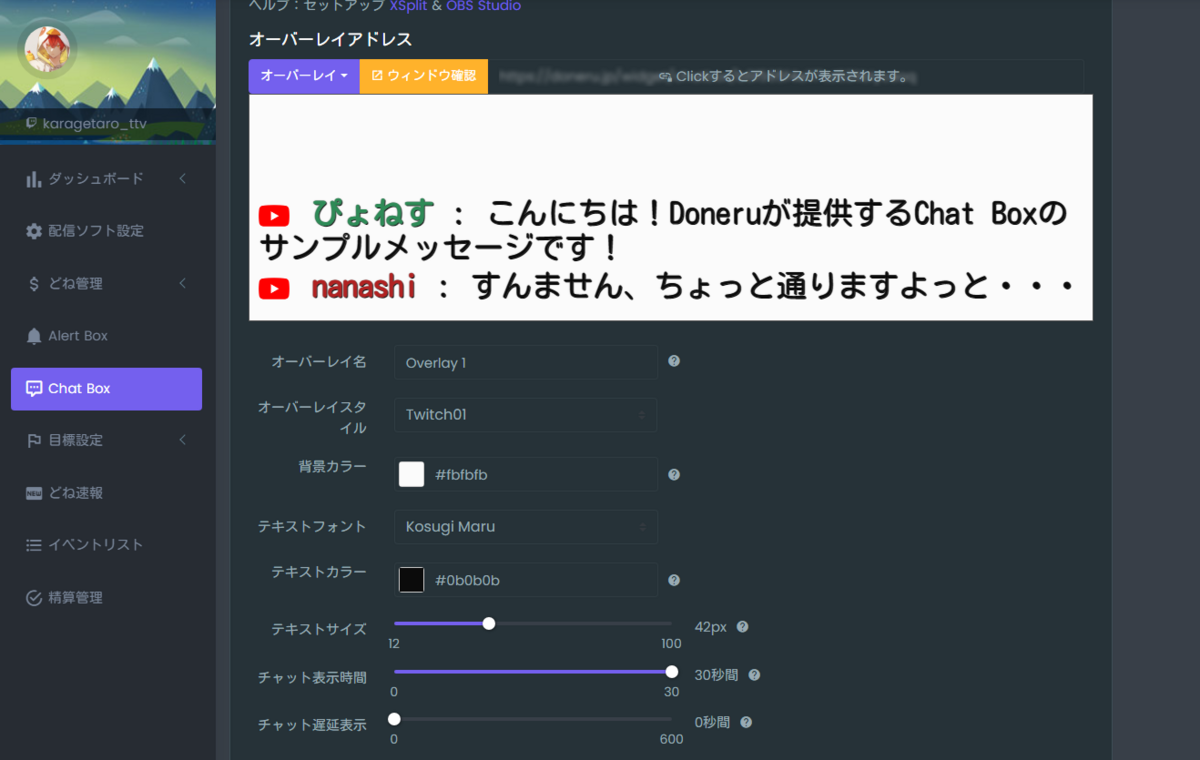1200x760 pixels.
Task: Click the イベントリスト list icon
Action: tap(34, 545)
